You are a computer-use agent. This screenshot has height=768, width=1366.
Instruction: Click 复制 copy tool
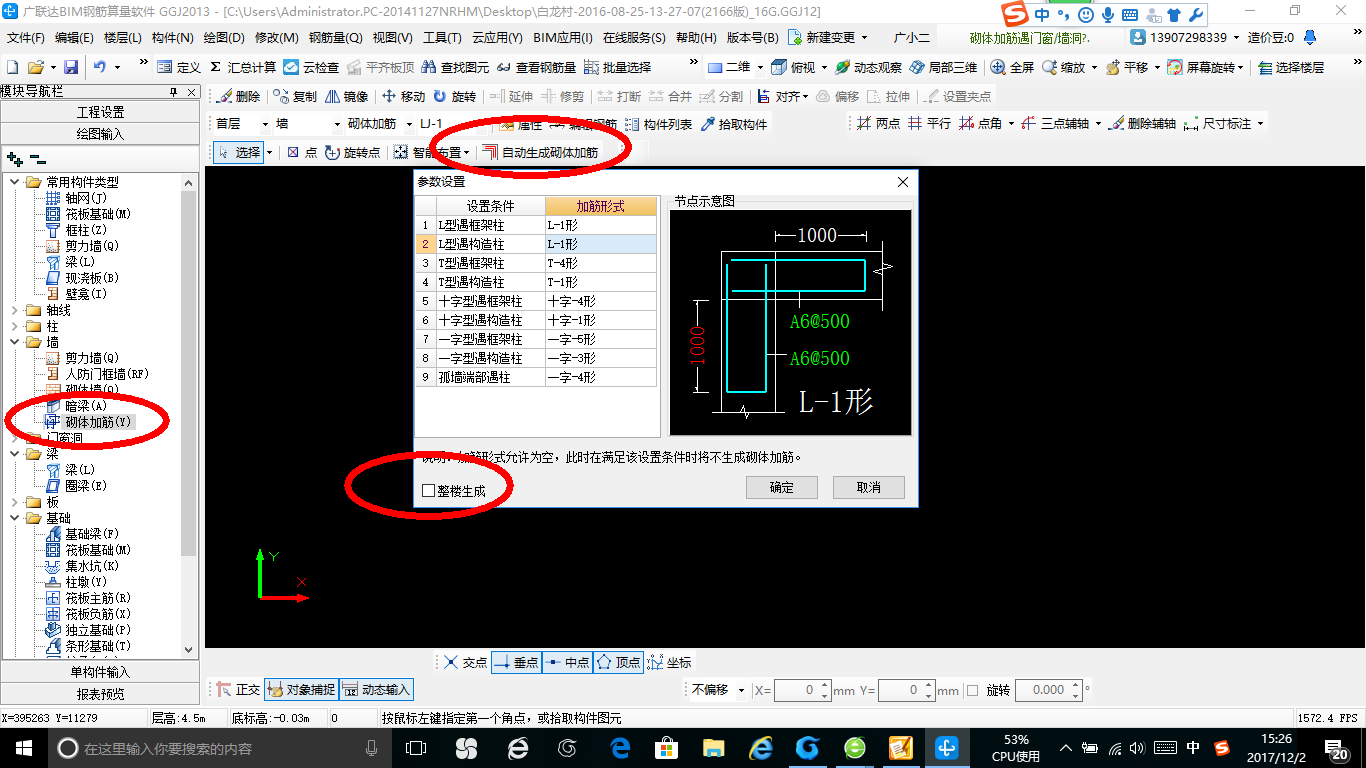pos(295,97)
